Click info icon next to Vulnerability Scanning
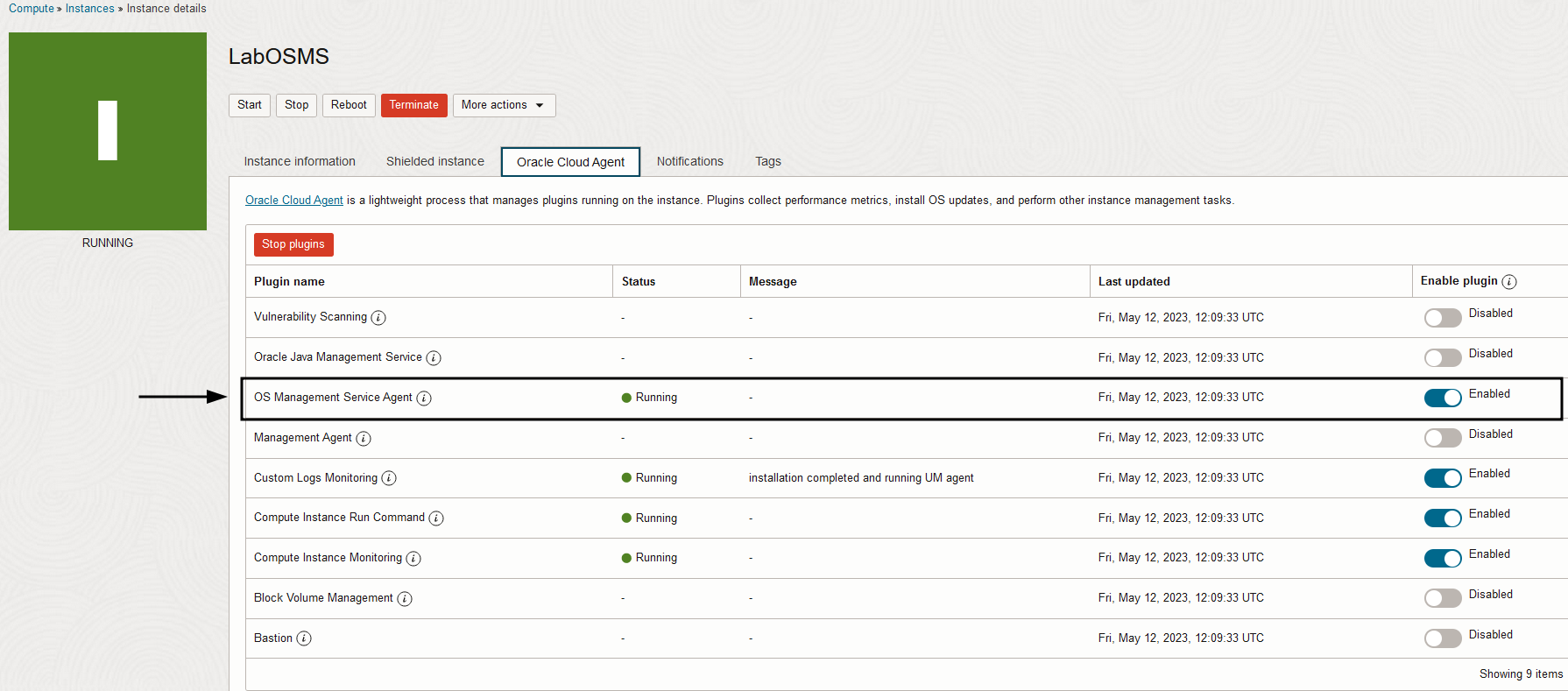This screenshot has width=1568, height=691. [378, 318]
